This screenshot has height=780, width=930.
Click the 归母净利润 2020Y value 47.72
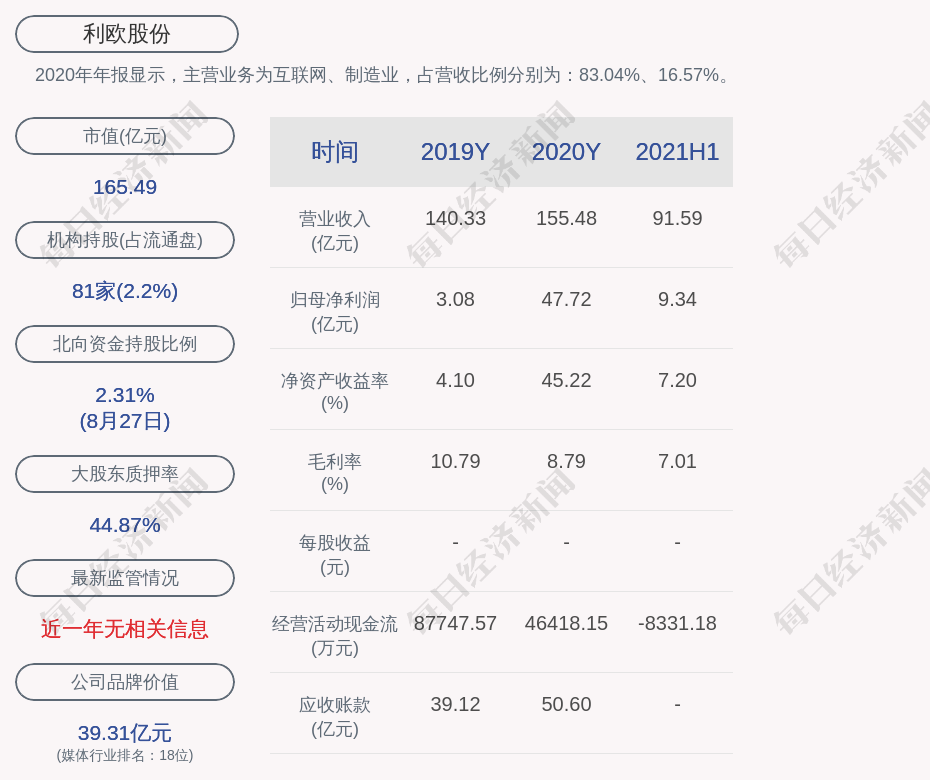(566, 300)
